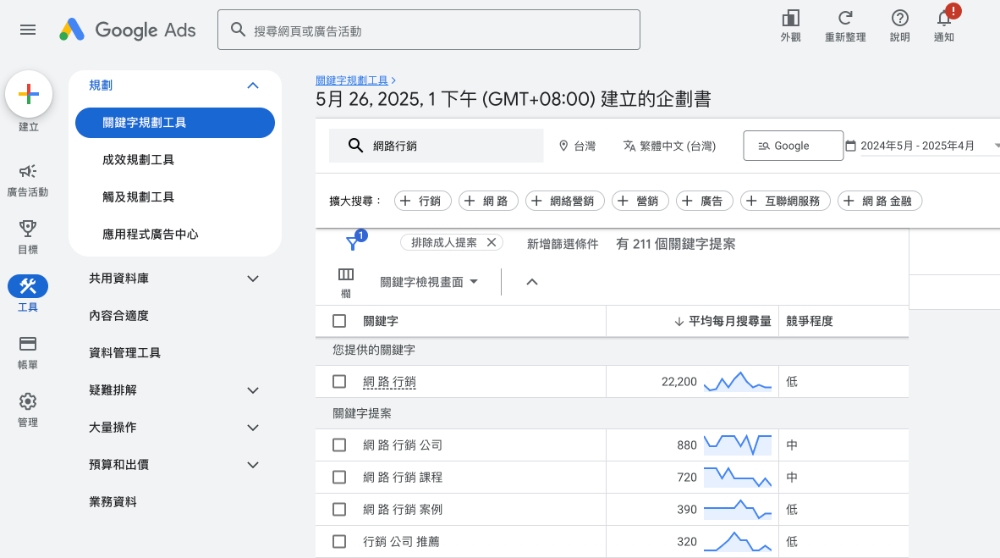Open 管理 admin gear icon
1000x558 pixels.
(27, 410)
